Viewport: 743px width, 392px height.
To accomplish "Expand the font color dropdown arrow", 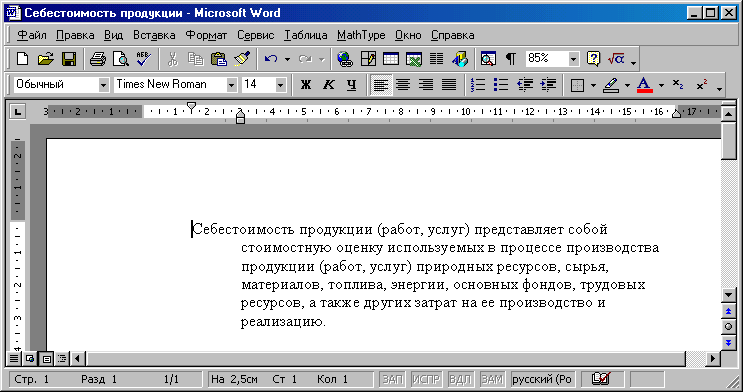I will point(661,85).
